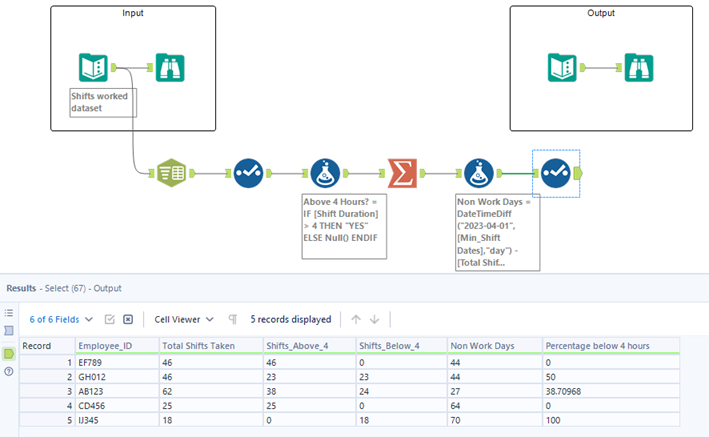Open the Results help question mark icon

click(x=9, y=372)
